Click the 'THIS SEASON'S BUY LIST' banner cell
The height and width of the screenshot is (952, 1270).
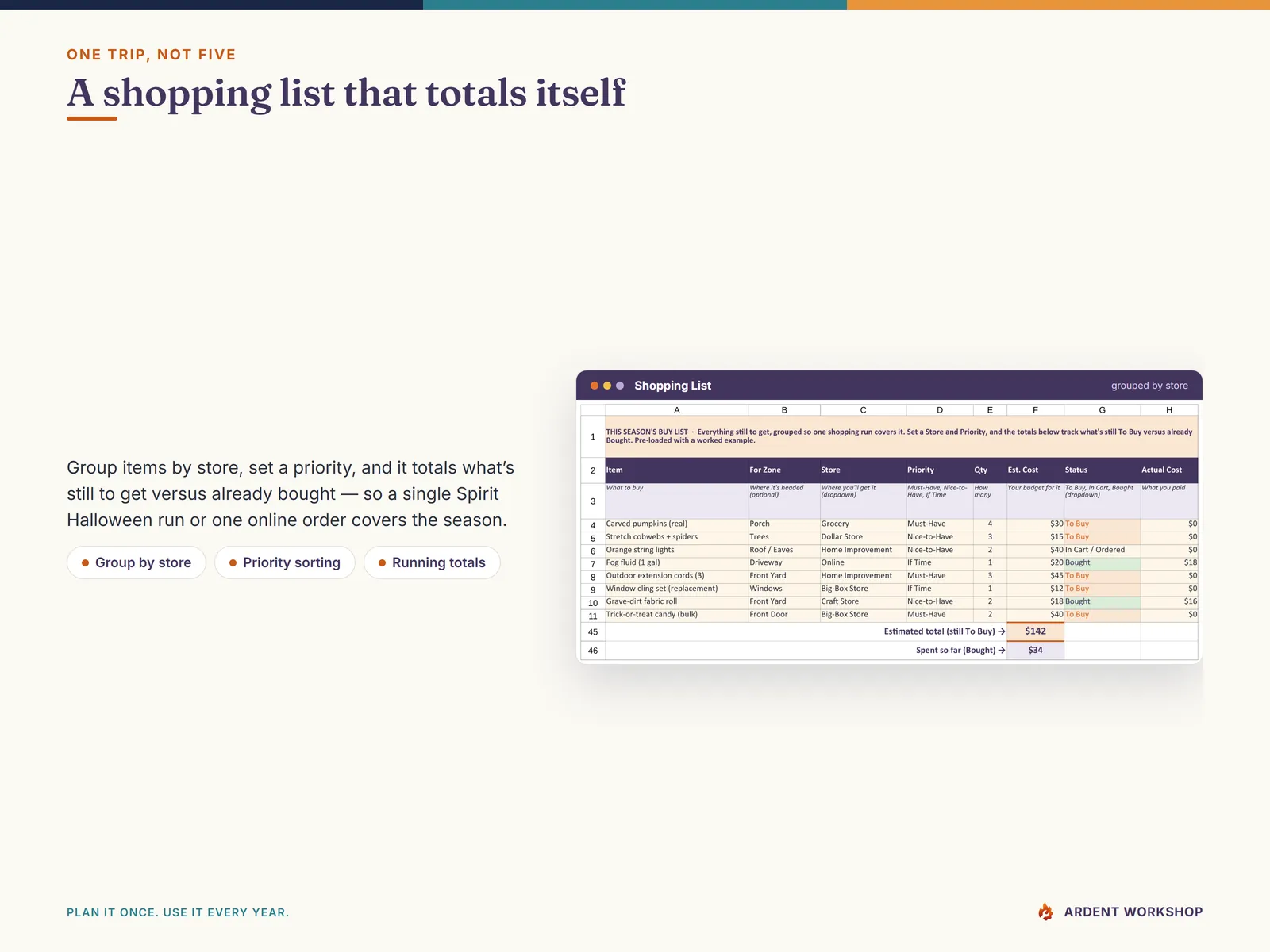coord(901,436)
